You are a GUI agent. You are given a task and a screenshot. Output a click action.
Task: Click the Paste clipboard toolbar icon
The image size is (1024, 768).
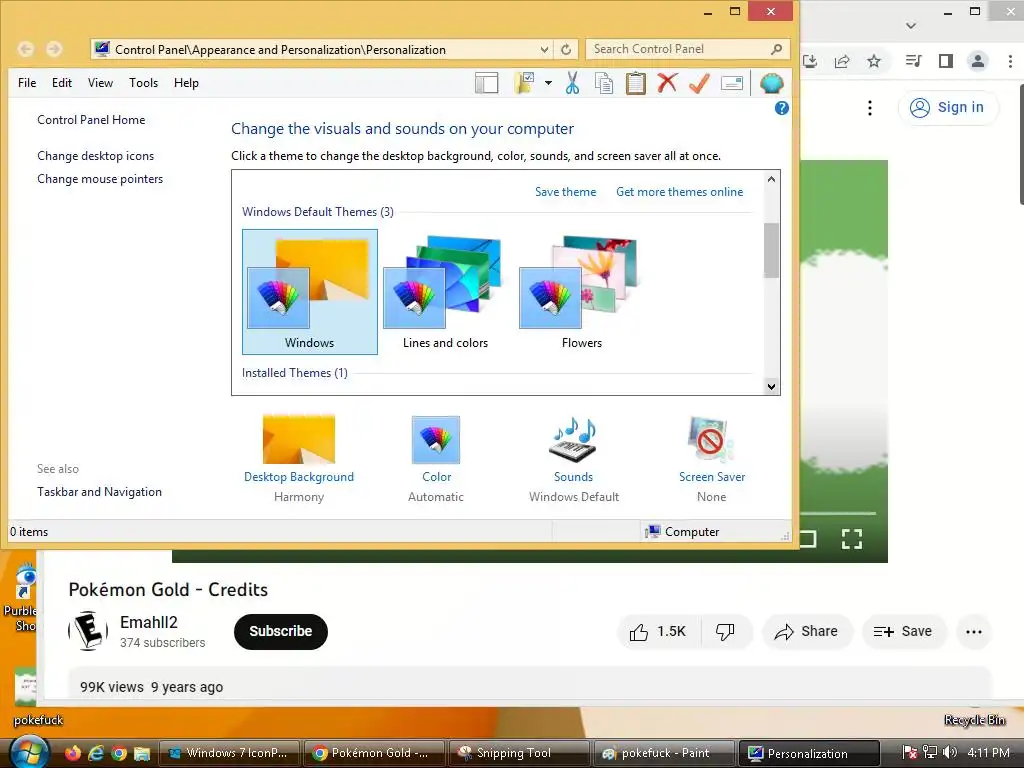tap(635, 83)
